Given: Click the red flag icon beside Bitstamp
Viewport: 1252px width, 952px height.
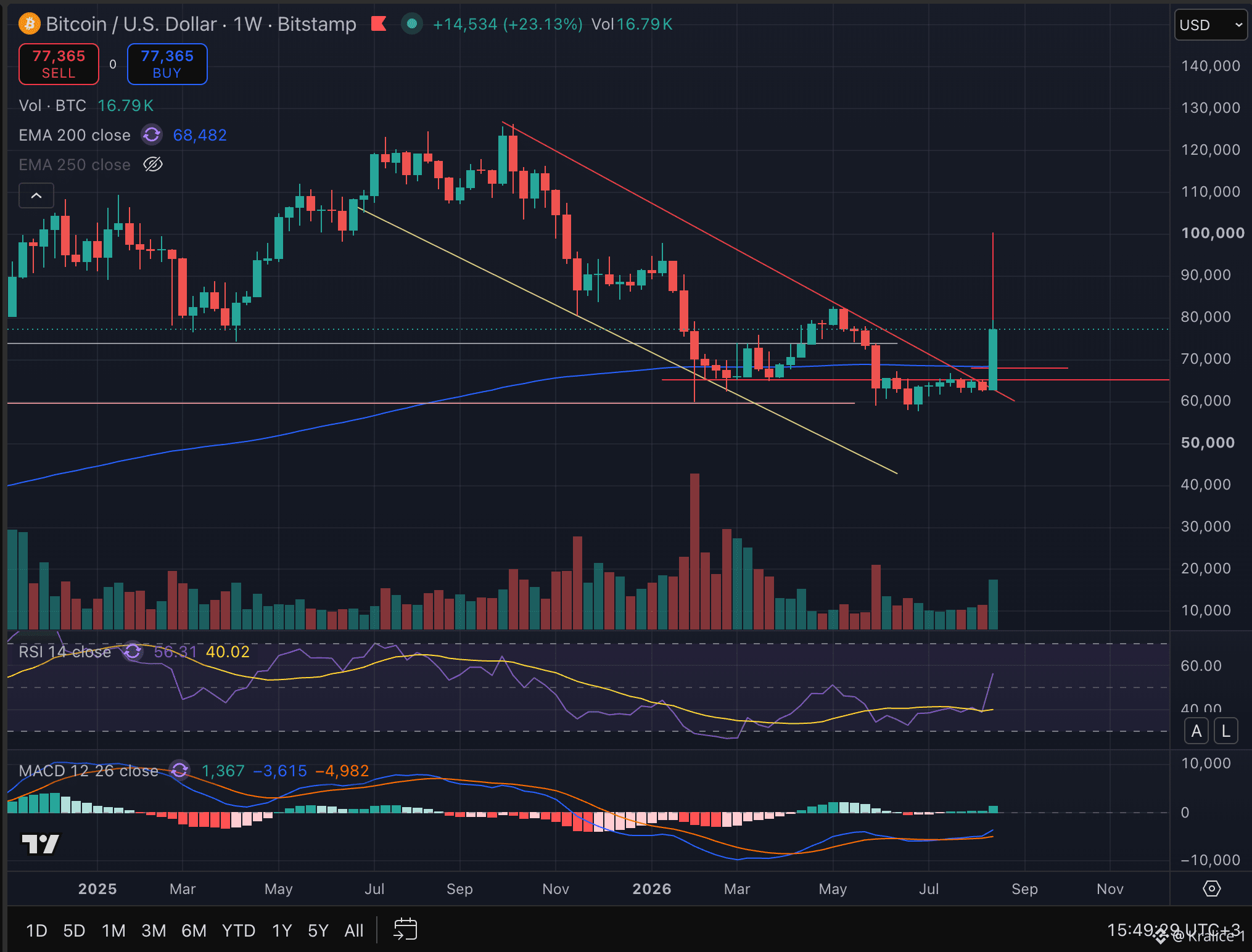Looking at the screenshot, I should (x=379, y=24).
